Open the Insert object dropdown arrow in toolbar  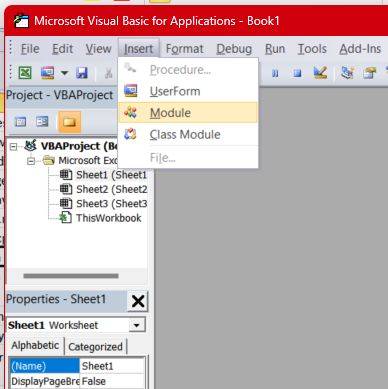click(65, 73)
